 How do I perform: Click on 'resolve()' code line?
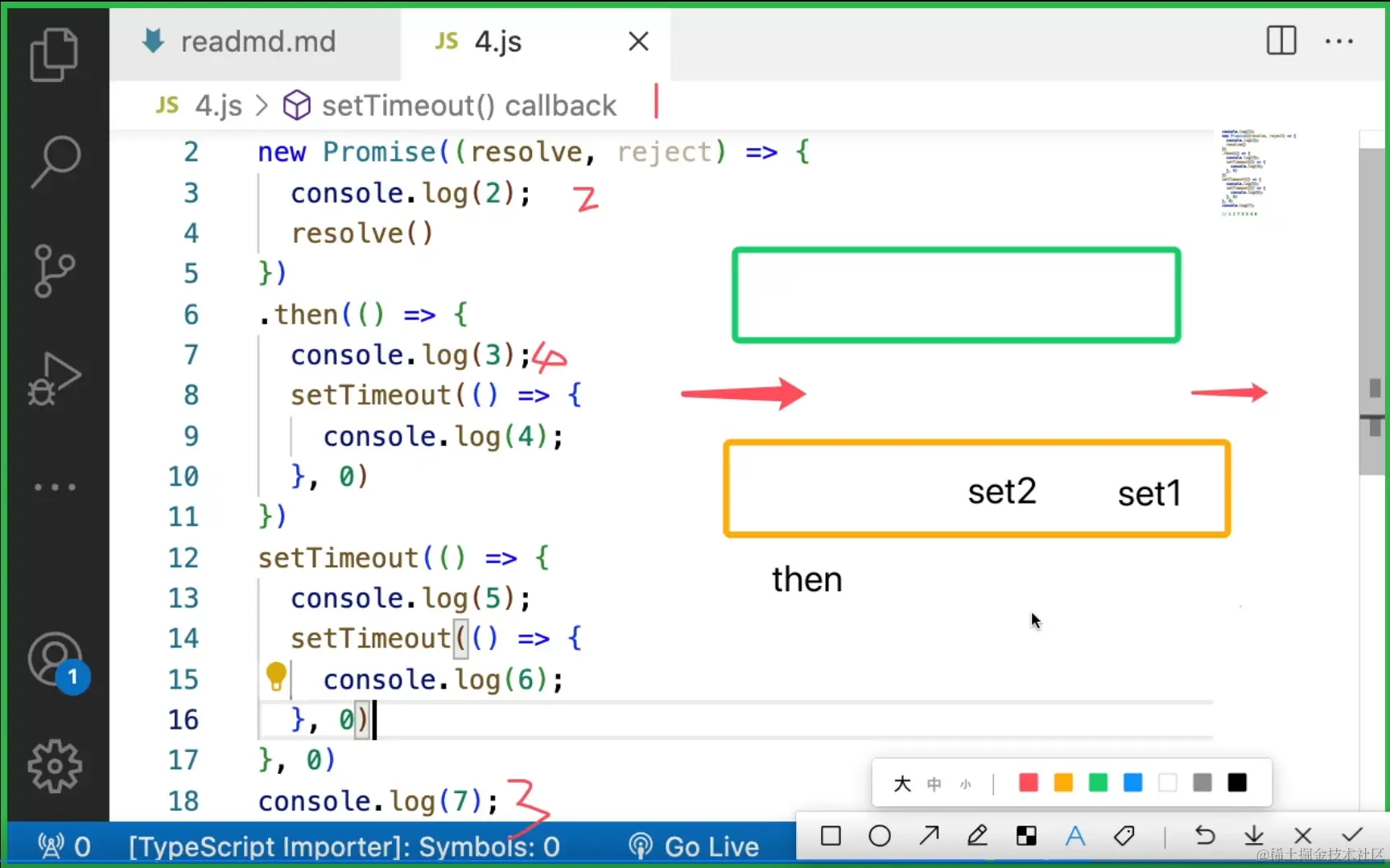pyautogui.click(x=362, y=233)
